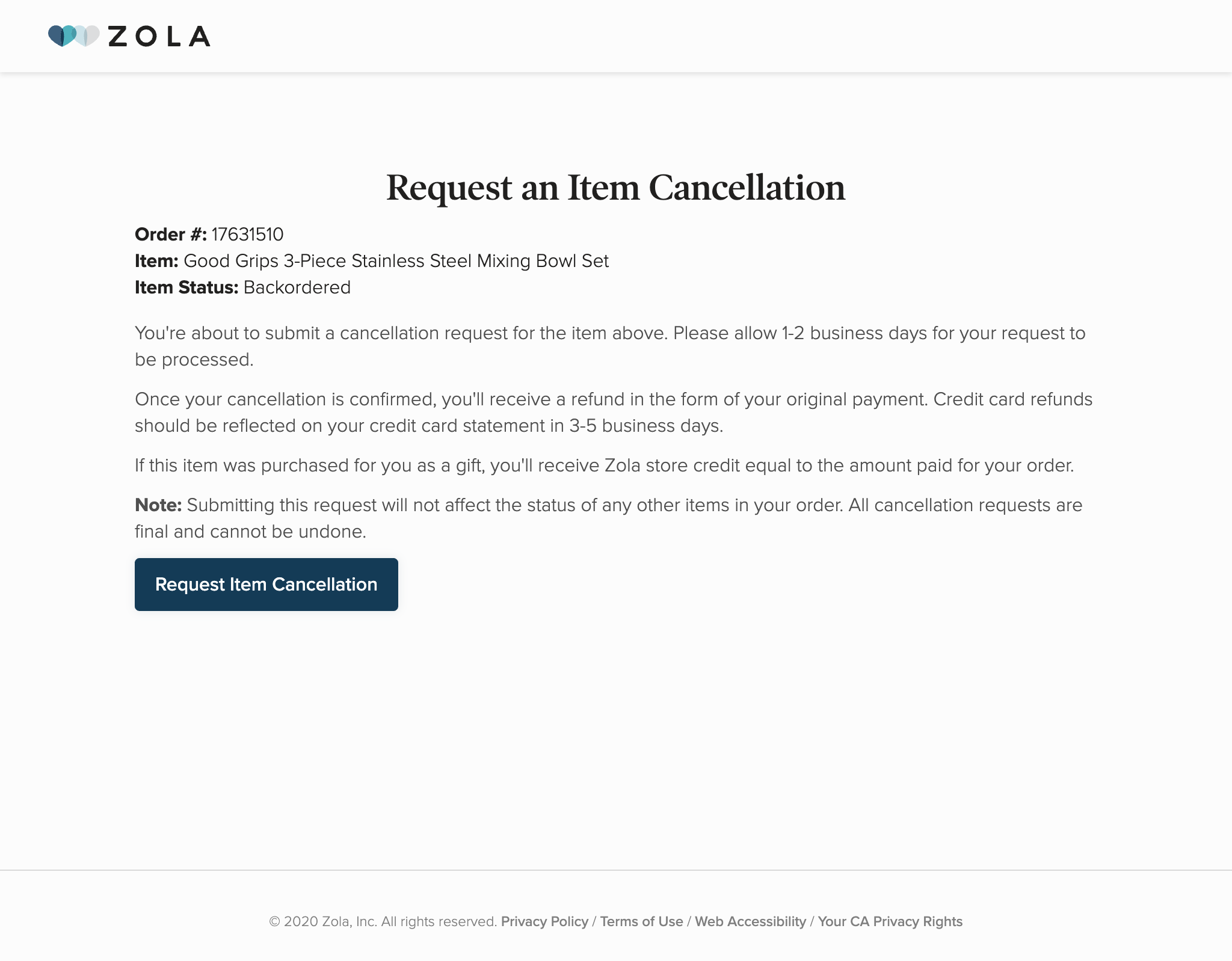Open the Terms of Use link
This screenshot has width=1232, height=961.
pos(641,921)
